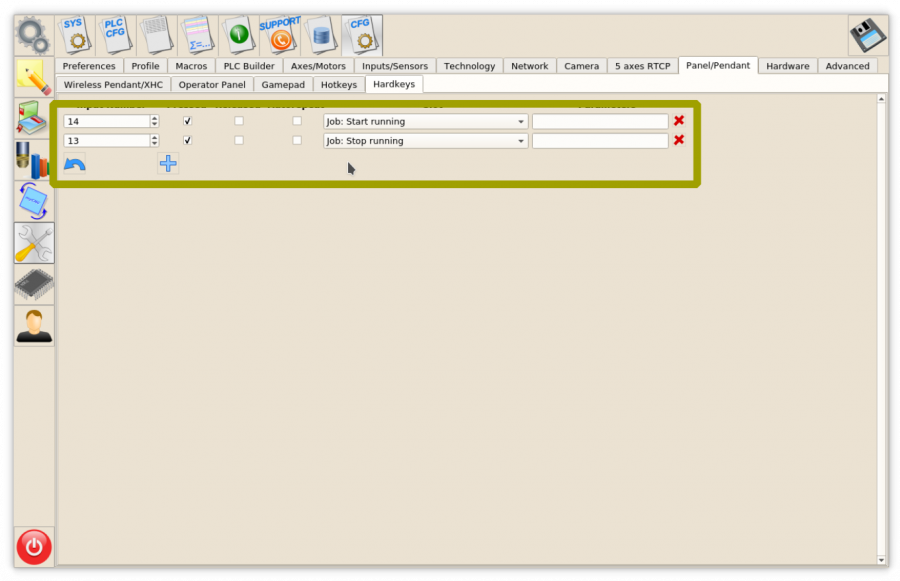This screenshot has height=581, width=900.
Task: Click the blue plus add hardkey icon
Action: pos(168,164)
